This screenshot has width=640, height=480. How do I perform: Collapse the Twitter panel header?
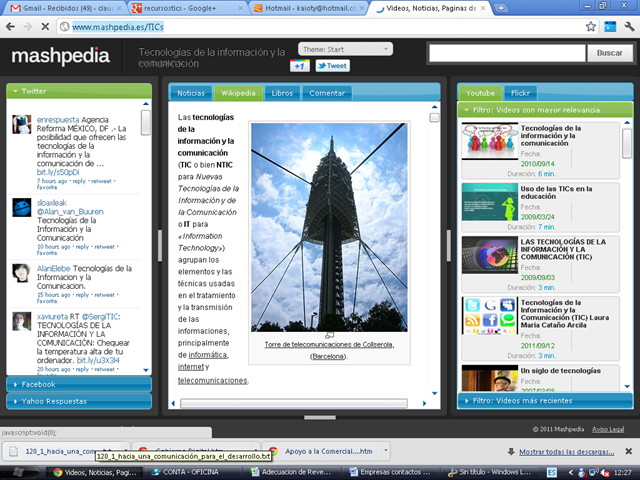click(x=79, y=91)
